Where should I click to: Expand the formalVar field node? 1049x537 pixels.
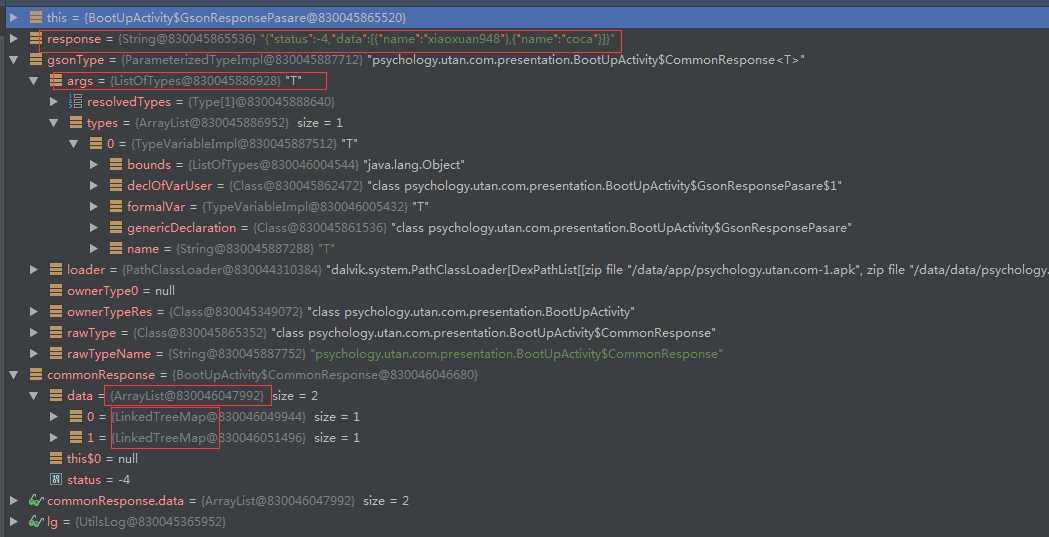(x=94, y=207)
